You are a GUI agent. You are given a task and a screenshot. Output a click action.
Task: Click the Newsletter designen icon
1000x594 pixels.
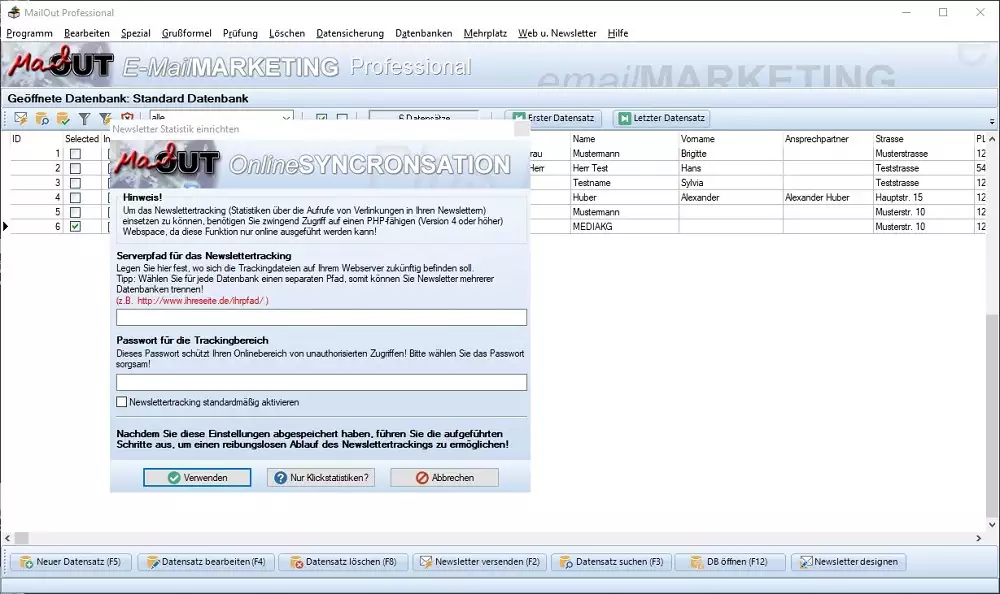(806, 562)
